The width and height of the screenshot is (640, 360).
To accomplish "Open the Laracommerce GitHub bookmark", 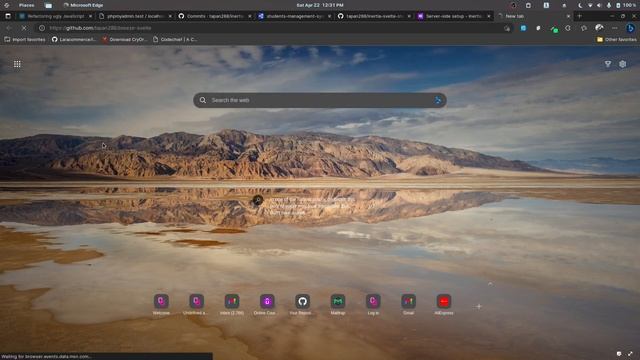I will [73, 40].
